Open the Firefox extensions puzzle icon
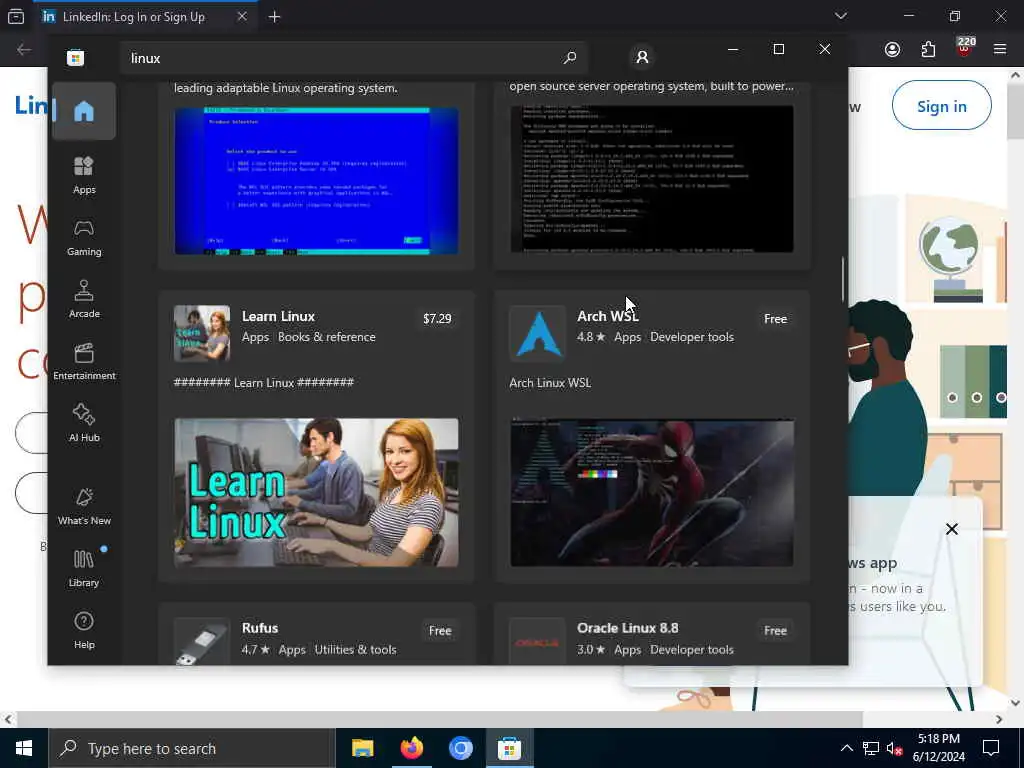This screenshot has width=1024, height=768. (928, 50)
